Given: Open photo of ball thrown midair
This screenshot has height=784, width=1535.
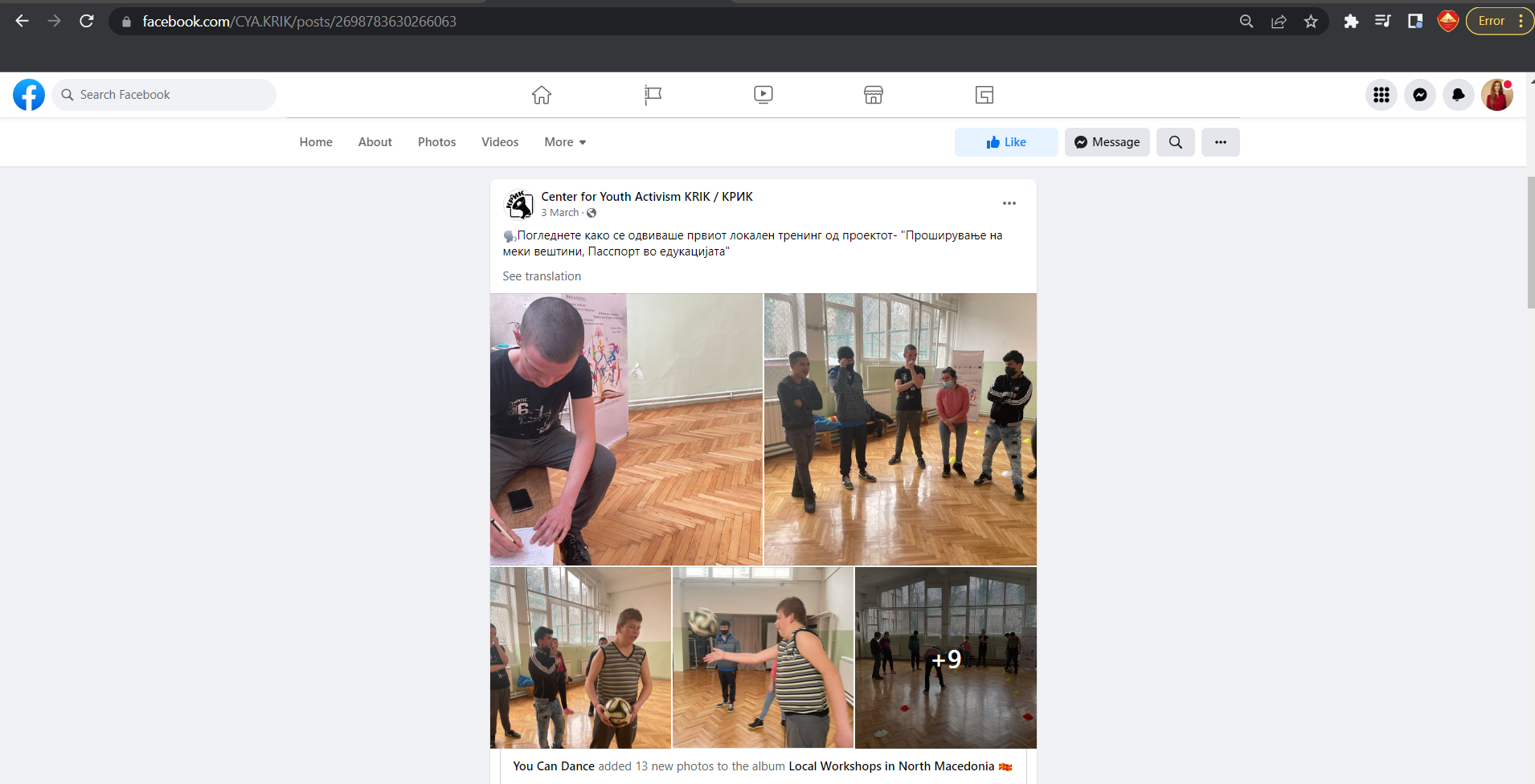Looking at the screenshot, I should 763,658.
